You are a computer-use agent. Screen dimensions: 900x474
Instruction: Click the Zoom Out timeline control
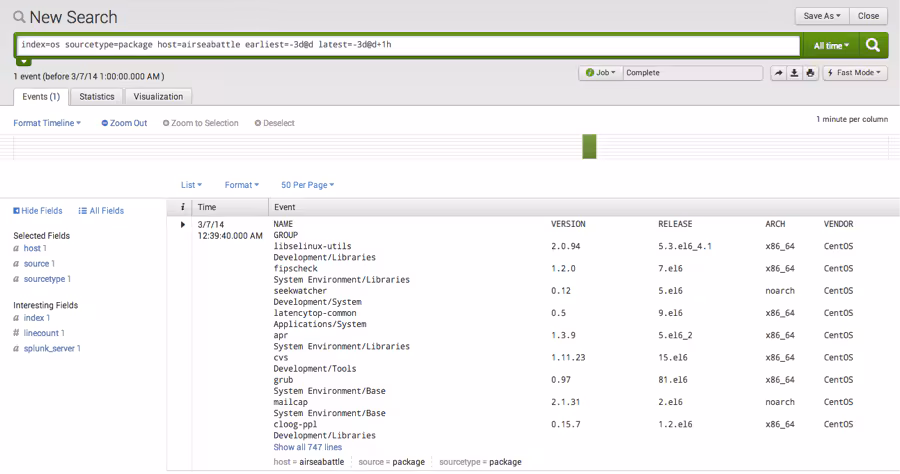coord(124,123)
